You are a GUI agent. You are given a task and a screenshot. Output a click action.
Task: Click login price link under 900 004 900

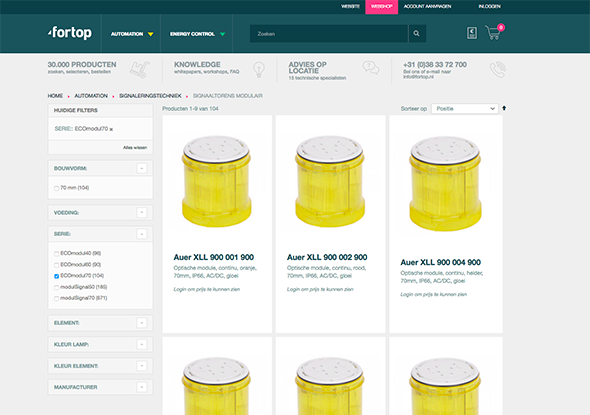tap(433, 295)
